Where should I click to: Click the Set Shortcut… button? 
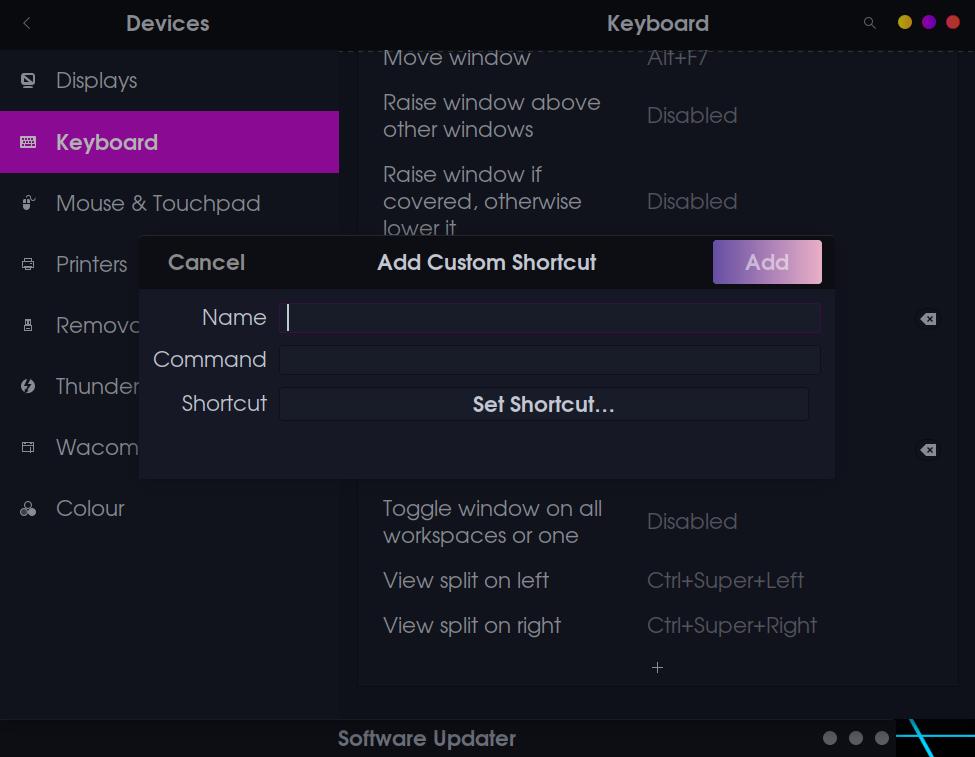[x=543, y=404]
